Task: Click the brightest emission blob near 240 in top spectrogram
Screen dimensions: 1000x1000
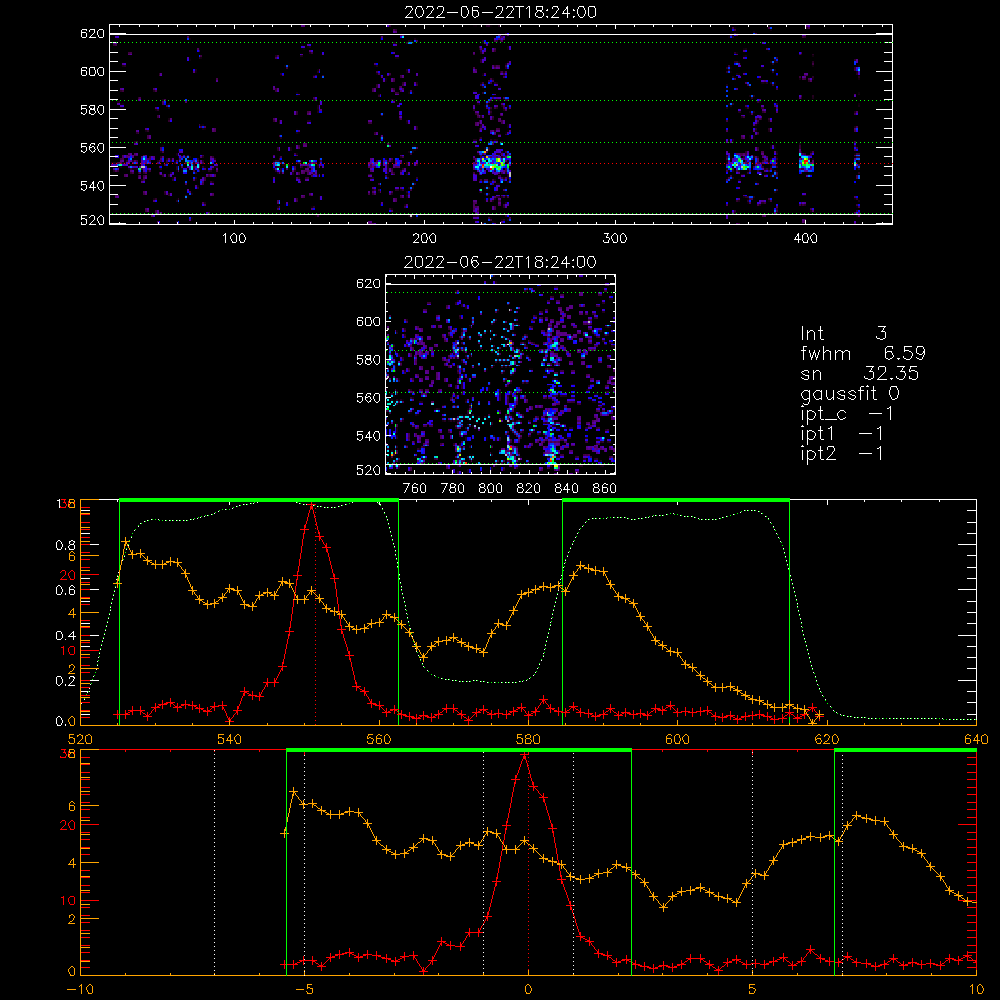Action: (x=492, y=163)
